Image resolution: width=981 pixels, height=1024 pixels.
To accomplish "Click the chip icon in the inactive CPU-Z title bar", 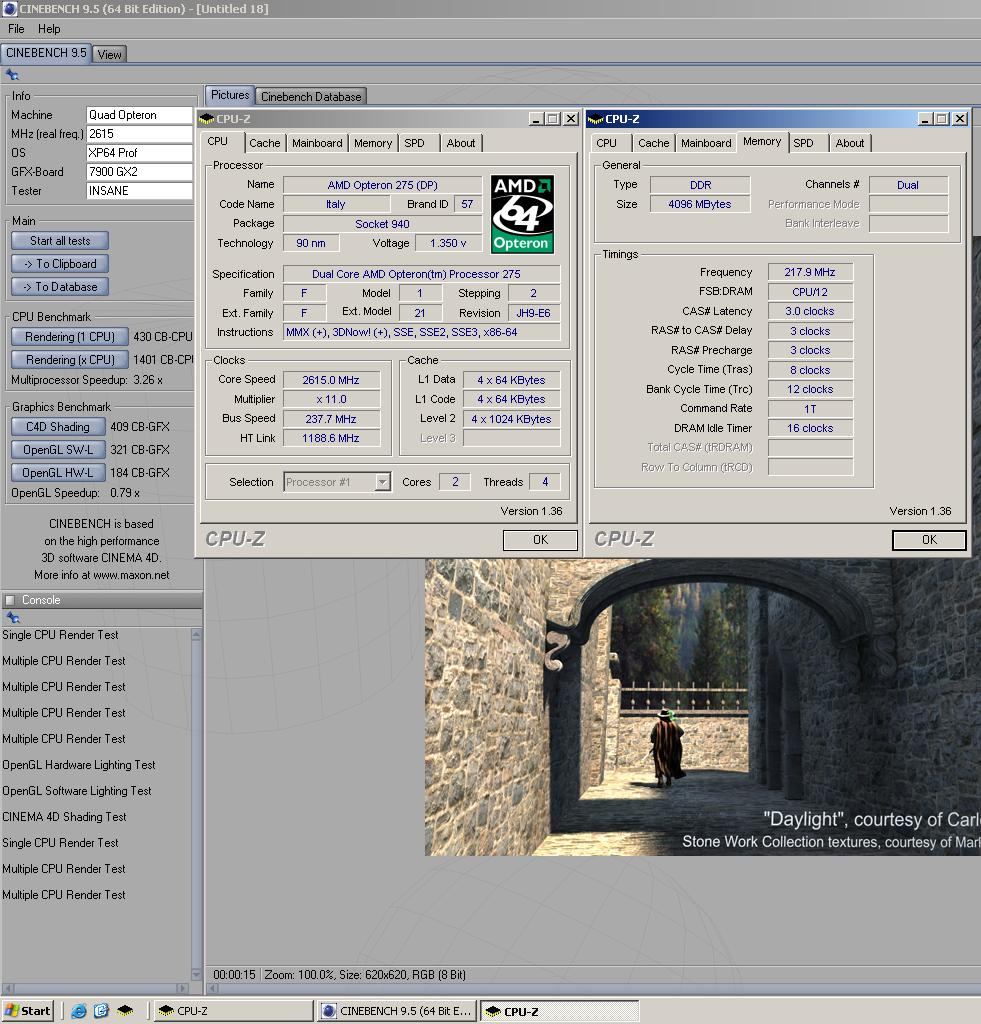I will pyautogui.click(x=207, y=119).
